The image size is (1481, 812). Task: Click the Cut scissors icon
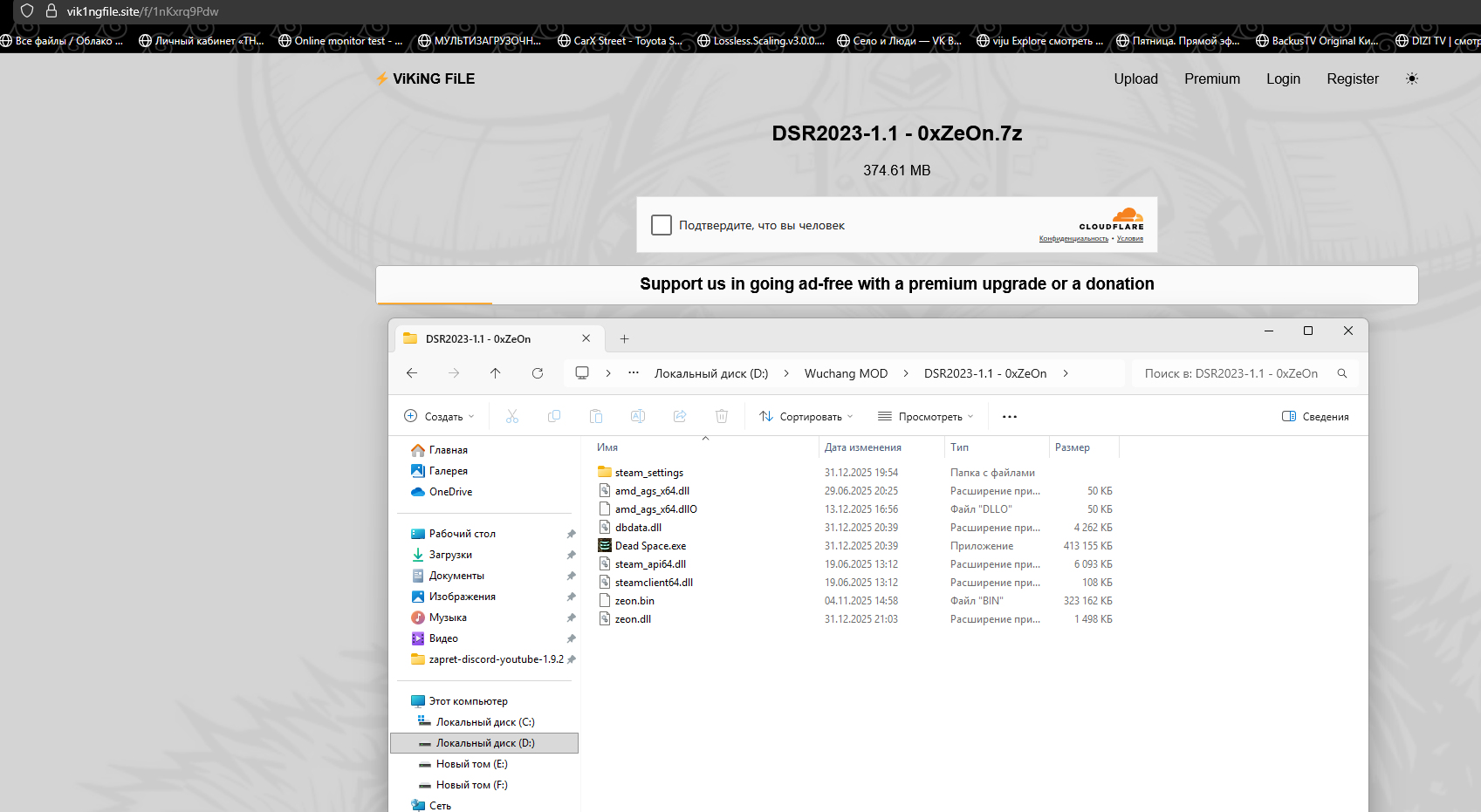coord(512,417)
